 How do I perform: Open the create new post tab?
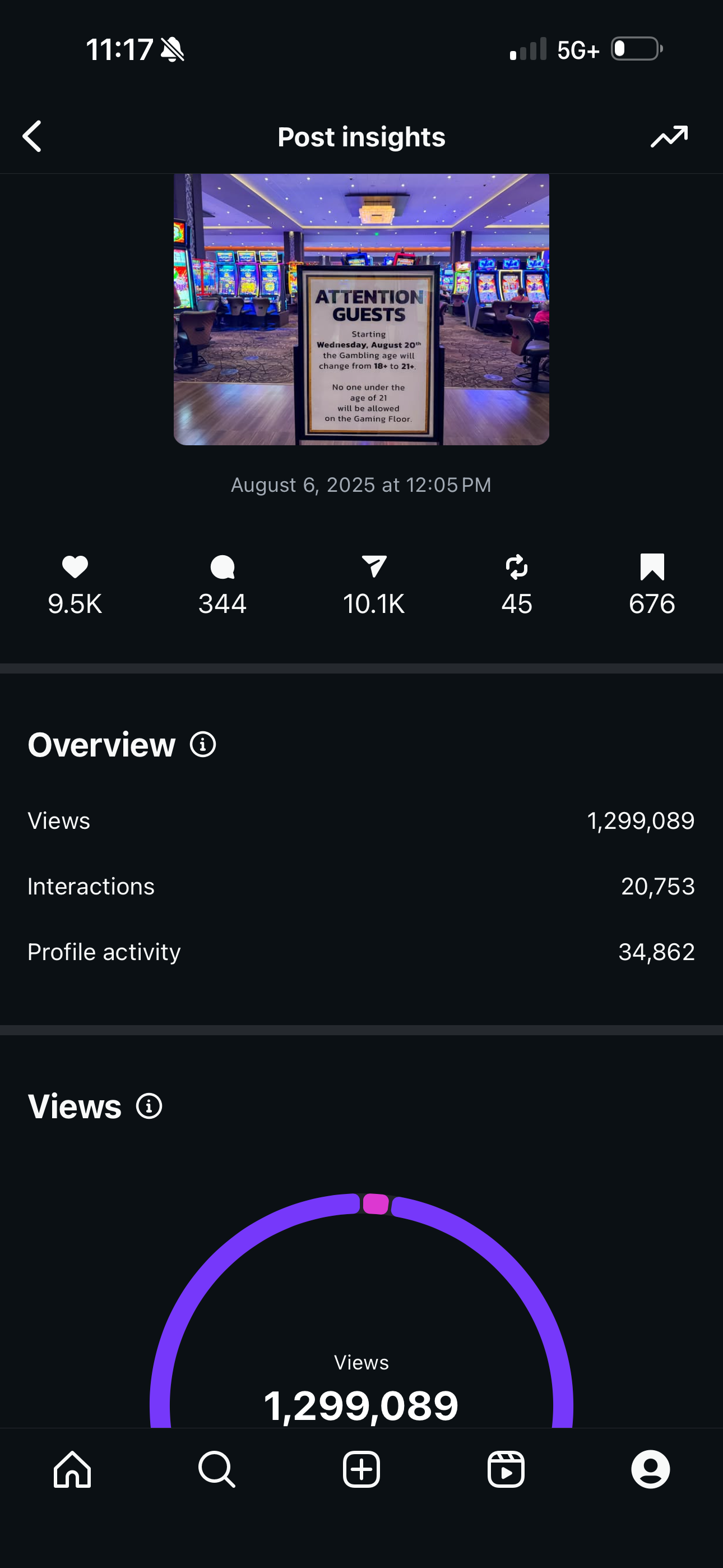coord(361,1469)
